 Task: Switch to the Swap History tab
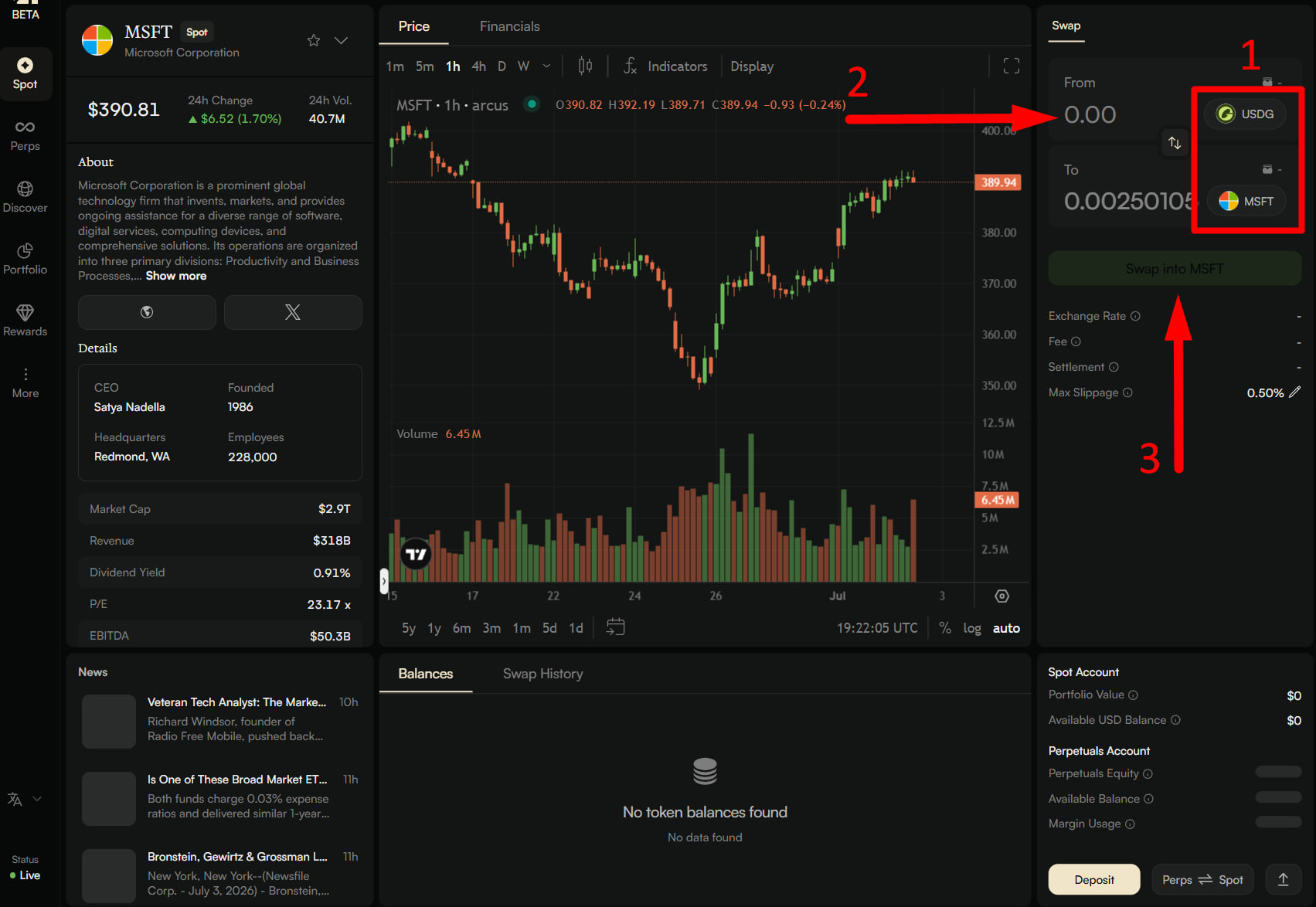542,674
